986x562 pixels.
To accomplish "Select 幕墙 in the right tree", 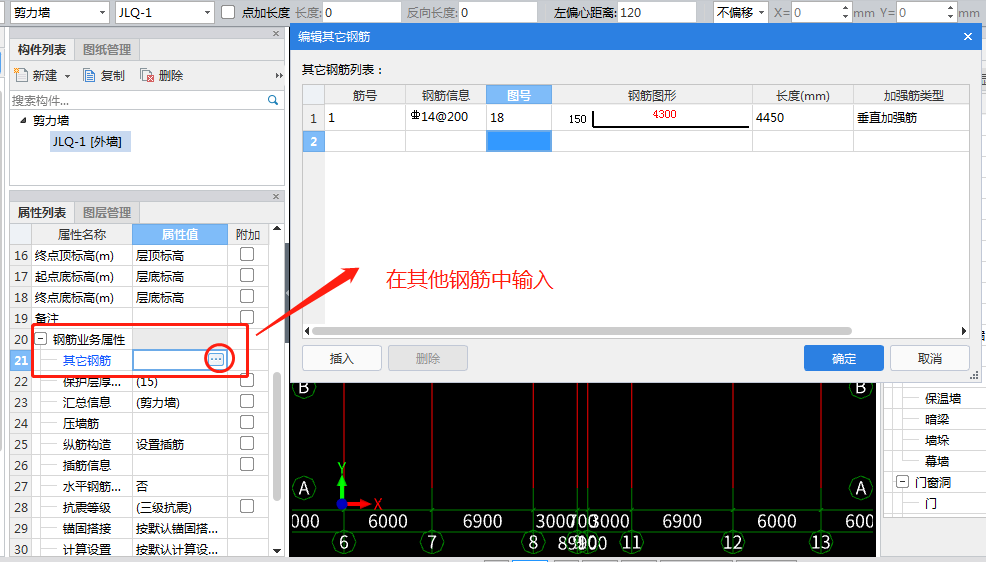I will point(936,461).
